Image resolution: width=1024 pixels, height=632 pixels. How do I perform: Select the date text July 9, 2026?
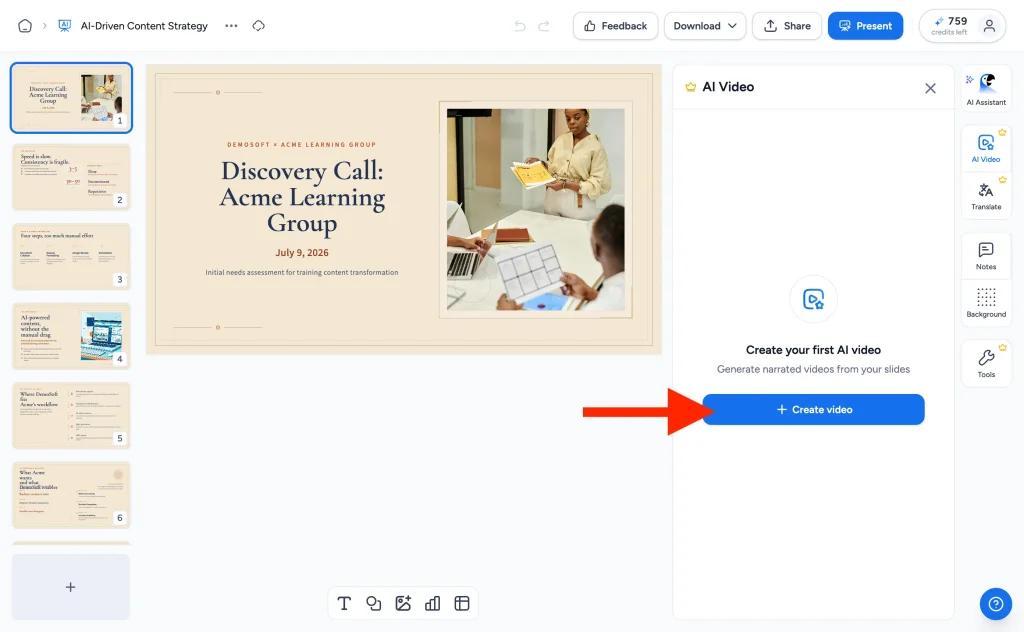[302, 253]
